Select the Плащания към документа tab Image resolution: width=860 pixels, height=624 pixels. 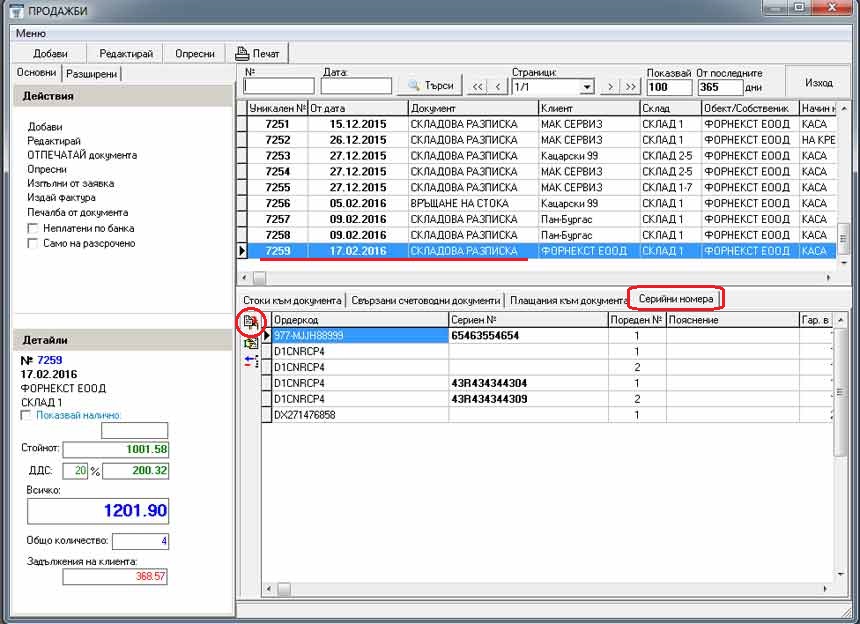[568, 300]
